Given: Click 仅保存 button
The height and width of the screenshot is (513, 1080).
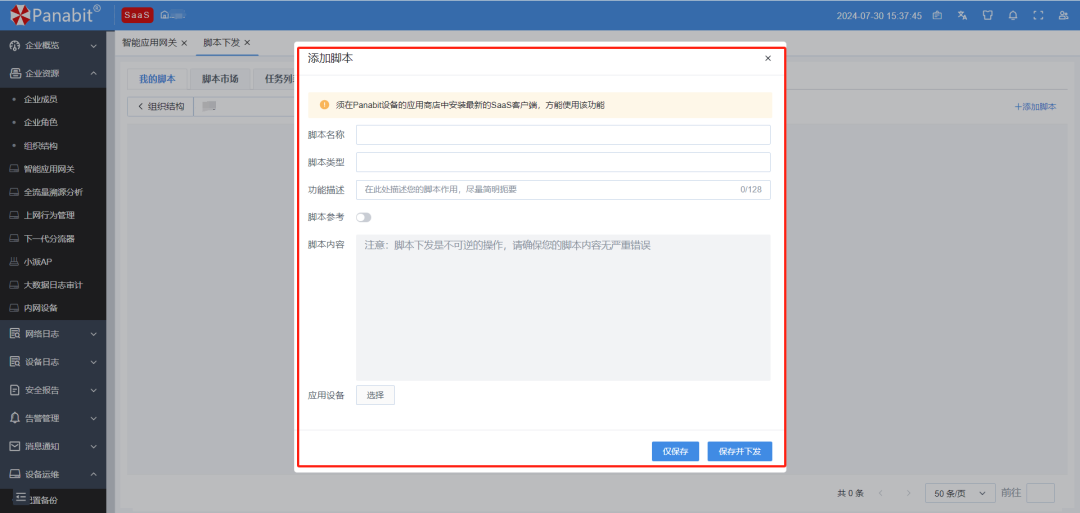Looking at the screenshot, I should pyautogui.click(x=675, y=452).
